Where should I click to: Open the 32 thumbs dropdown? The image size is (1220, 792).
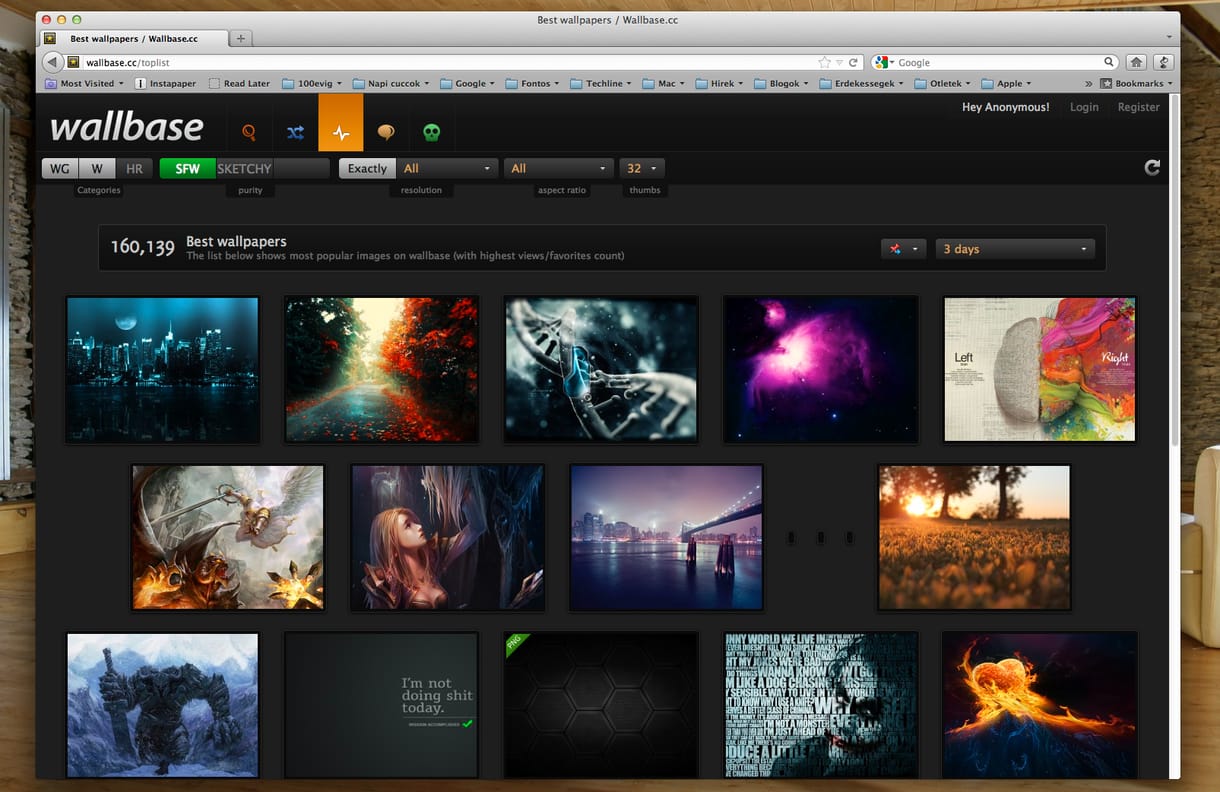click(x=642, y=168)
